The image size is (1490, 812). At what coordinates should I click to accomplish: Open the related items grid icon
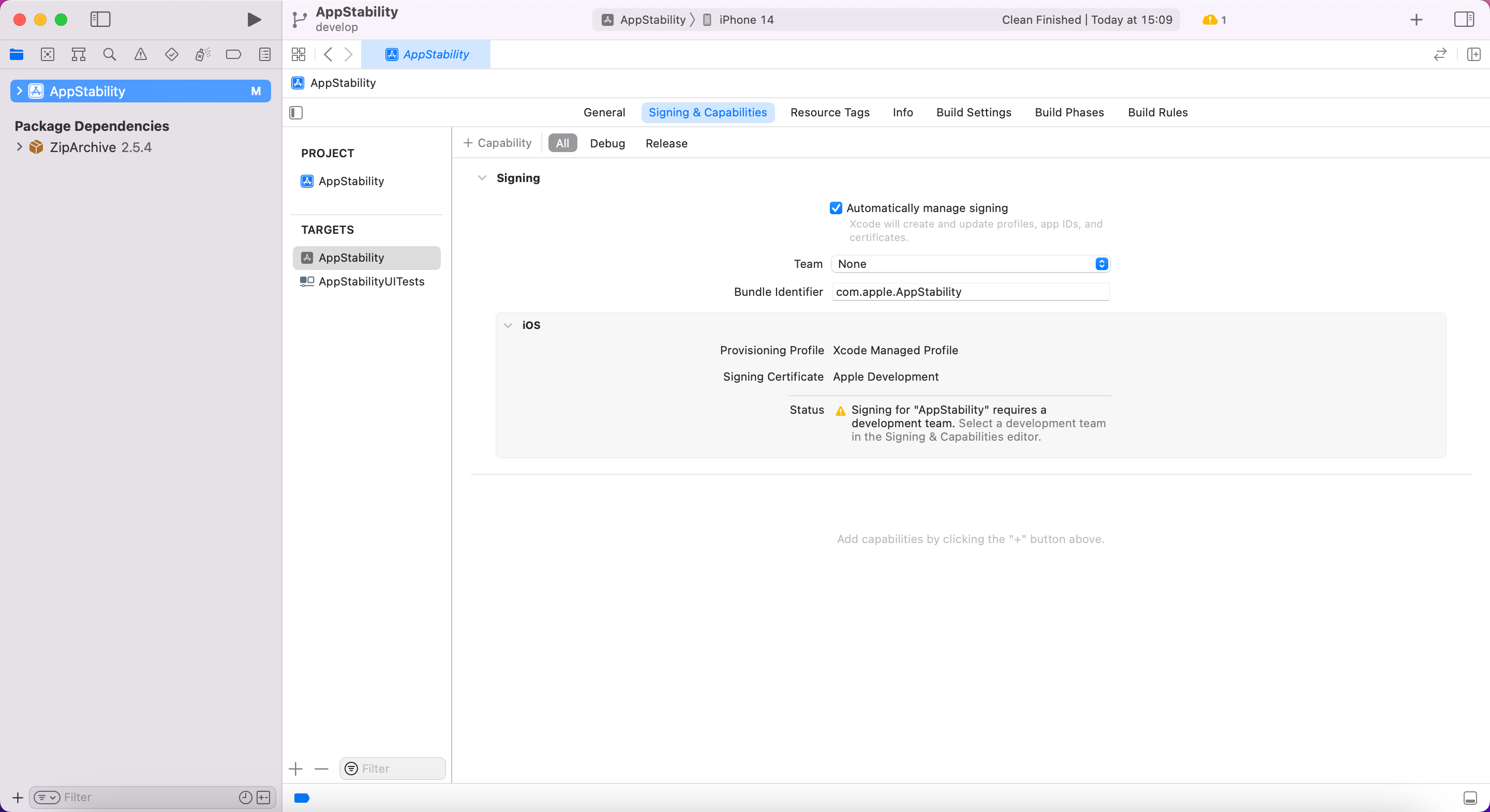[x=299, y=54]
